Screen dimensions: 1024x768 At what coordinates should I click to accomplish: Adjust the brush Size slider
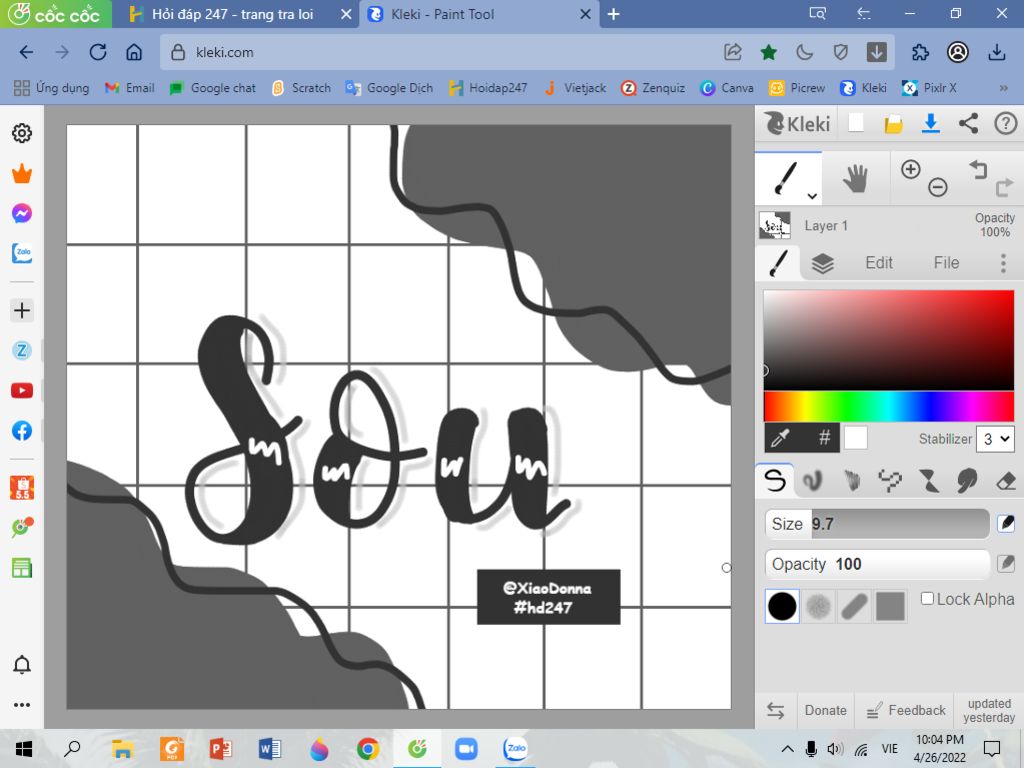click(x=877, y=524)
